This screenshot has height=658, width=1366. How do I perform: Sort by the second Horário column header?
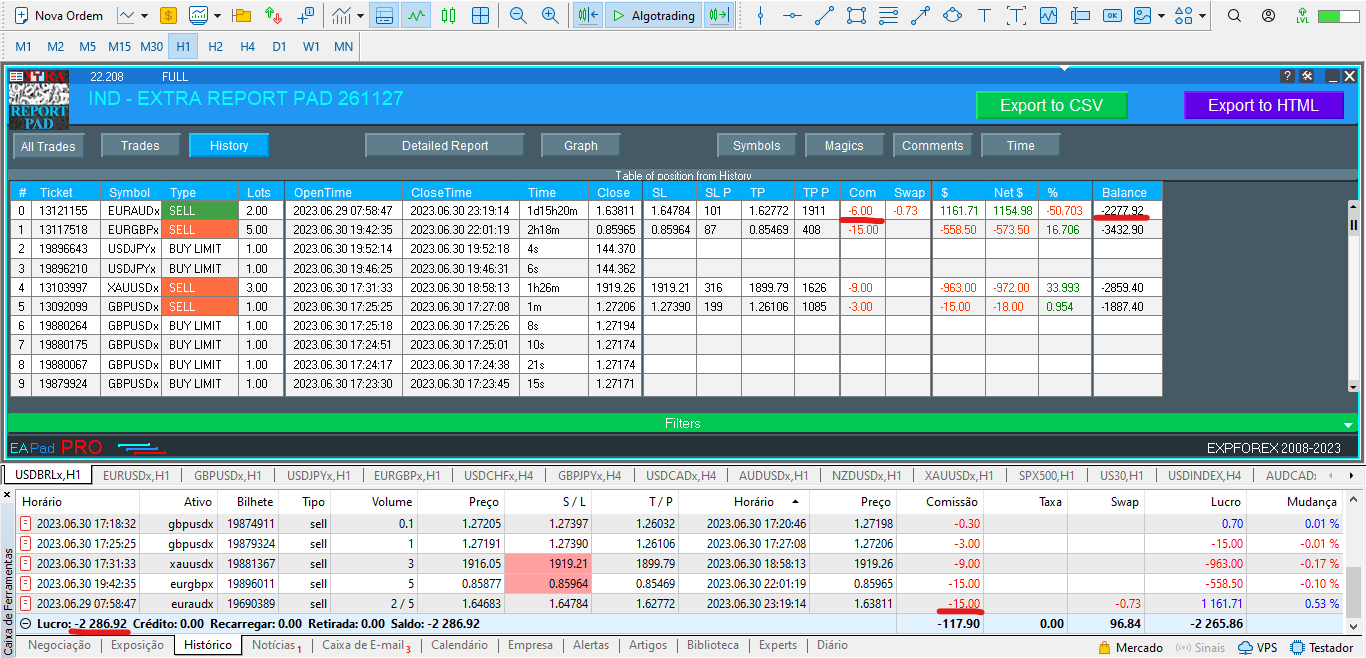pos(752,502)
